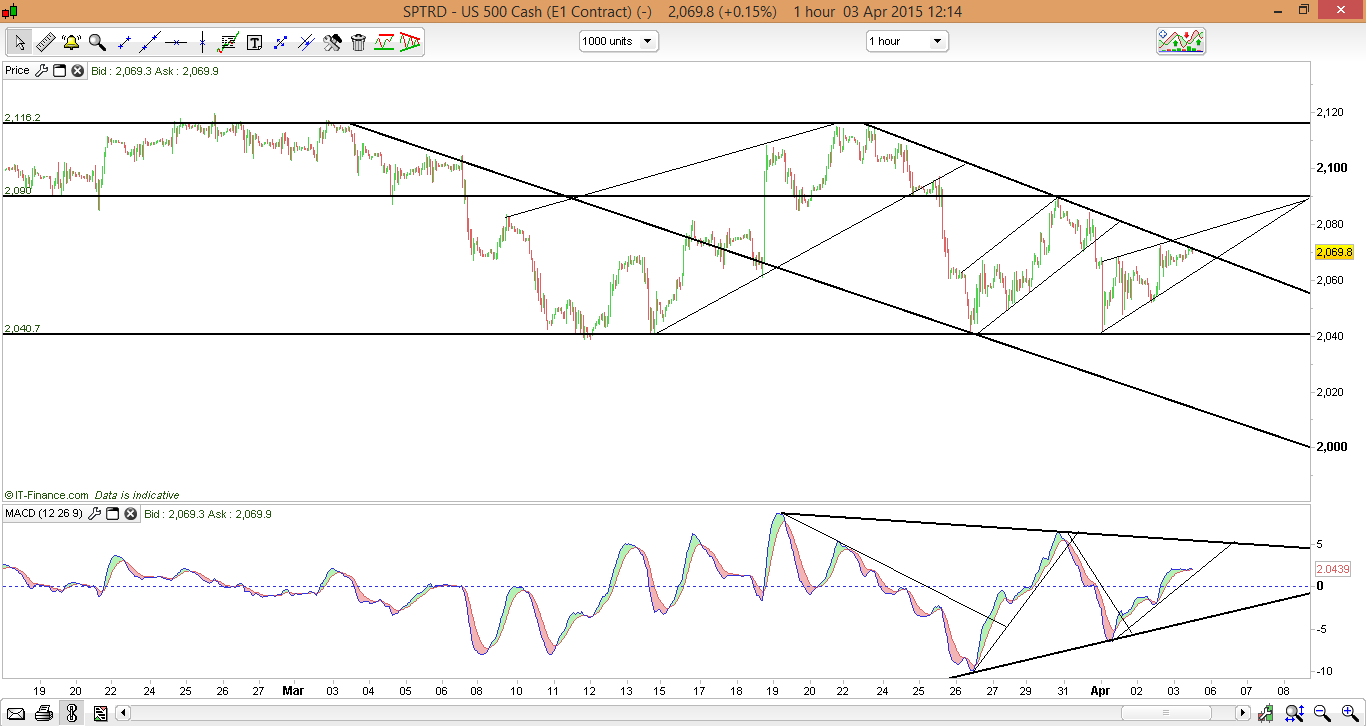The width and height of the screenshot is (1366, 726).
Task: Open the indicator add tool with green checkmark
Action: pyautogui.click(x=228, y=42)
